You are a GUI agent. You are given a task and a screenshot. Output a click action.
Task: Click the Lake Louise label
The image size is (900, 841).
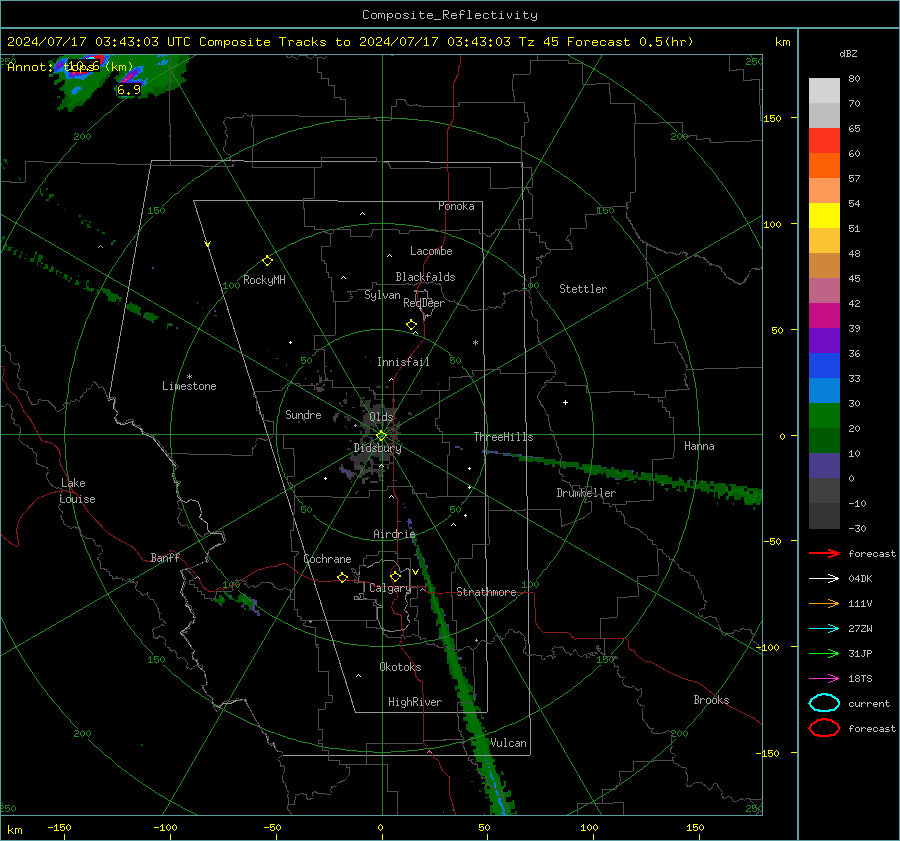click(x=77, y=491)
